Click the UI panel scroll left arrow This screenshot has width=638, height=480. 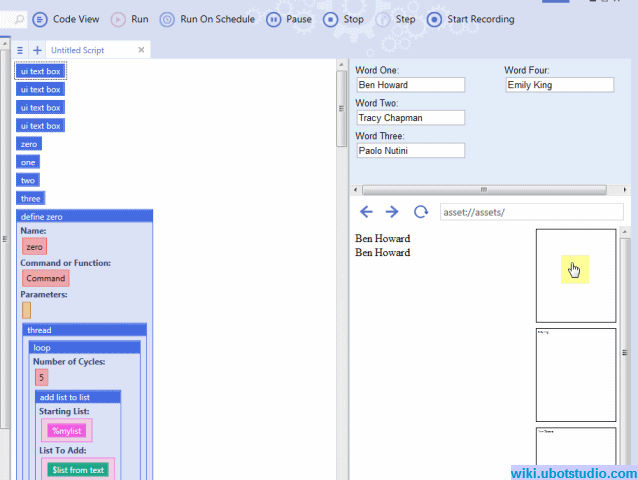click(x=355, y=190)
